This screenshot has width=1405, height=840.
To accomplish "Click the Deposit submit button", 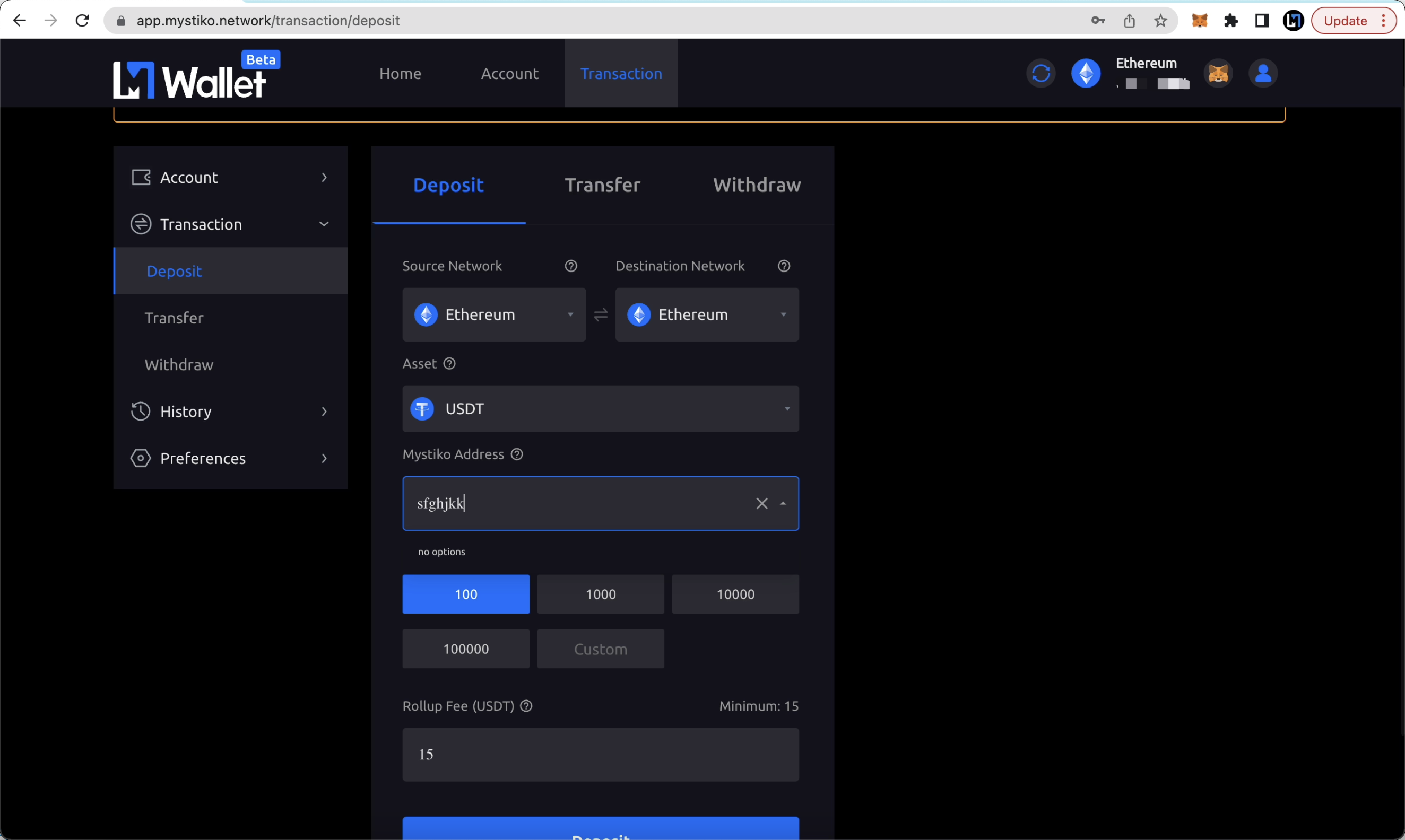I will pos(600,829).
